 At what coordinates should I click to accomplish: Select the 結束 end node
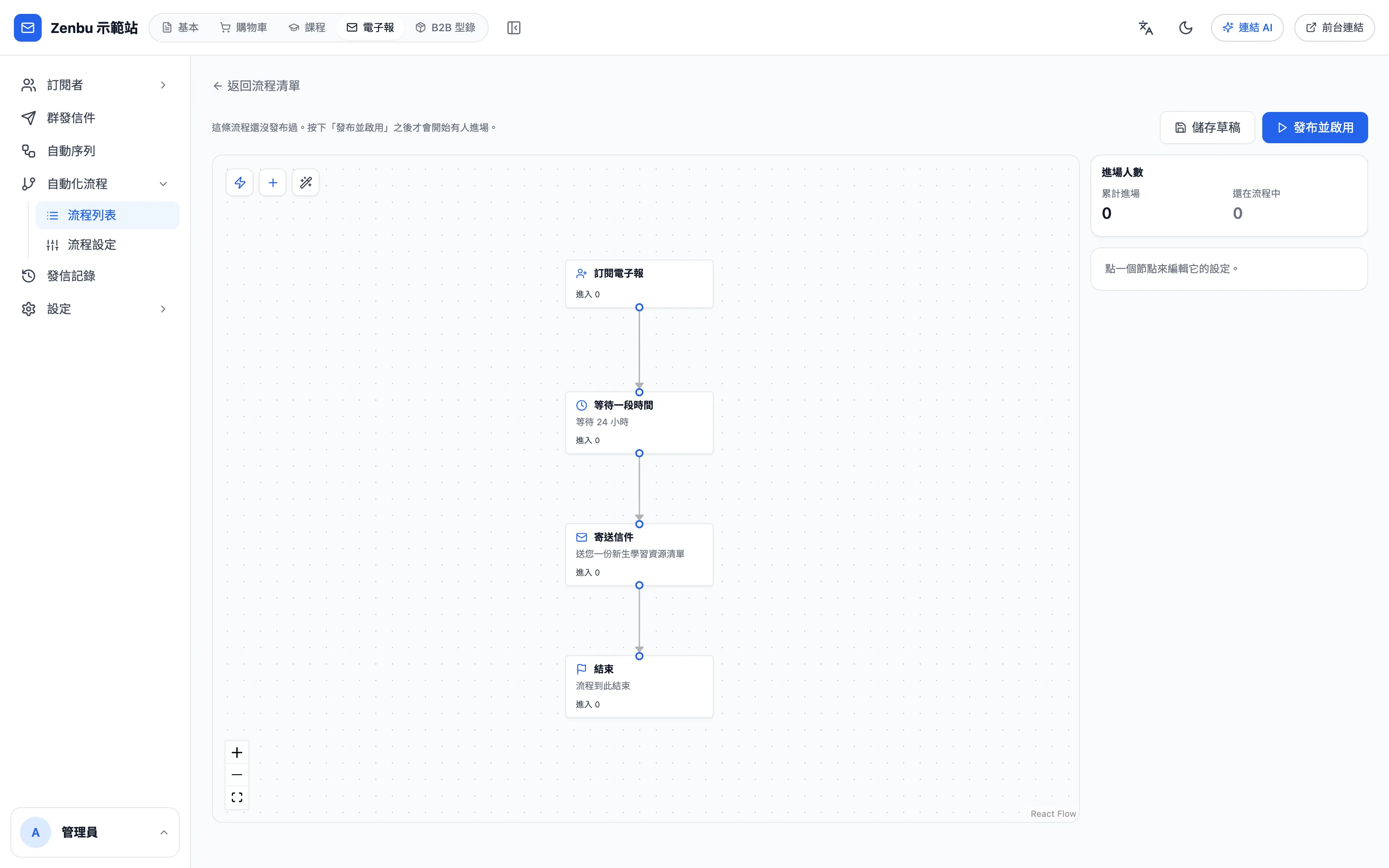click(639, 687)
